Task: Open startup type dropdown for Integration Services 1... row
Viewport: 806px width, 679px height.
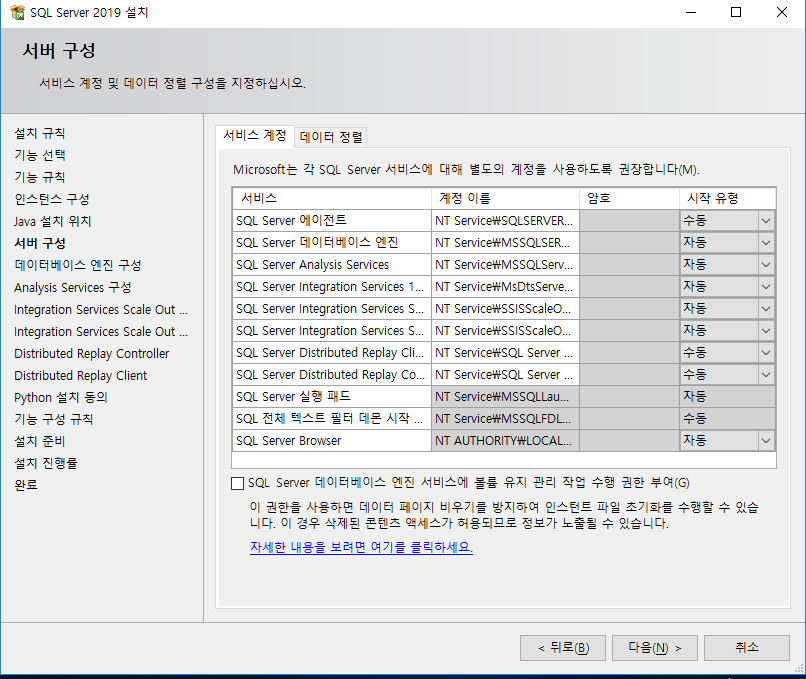Action: click(766, 287)
